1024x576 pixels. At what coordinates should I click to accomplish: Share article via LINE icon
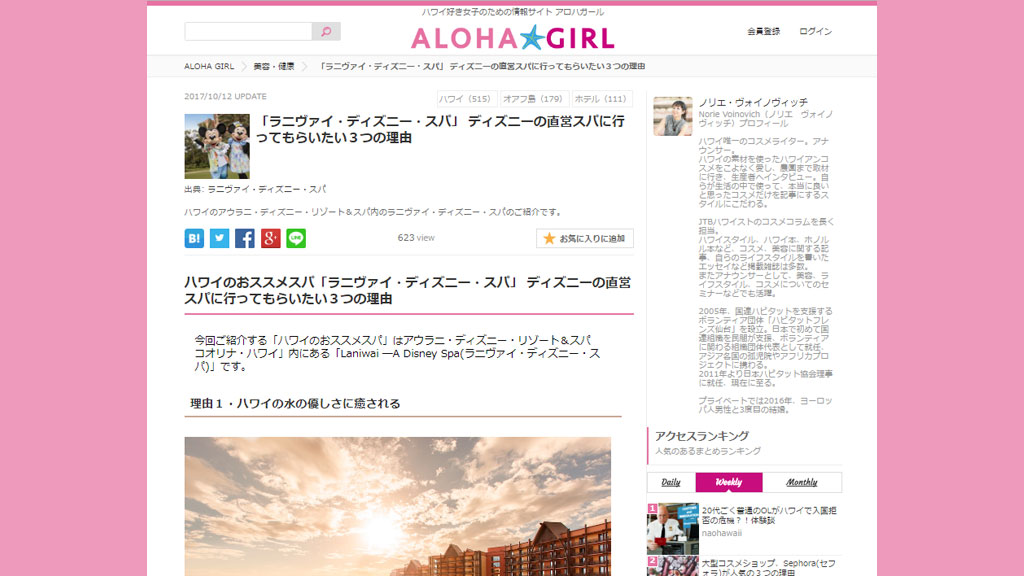296,238
